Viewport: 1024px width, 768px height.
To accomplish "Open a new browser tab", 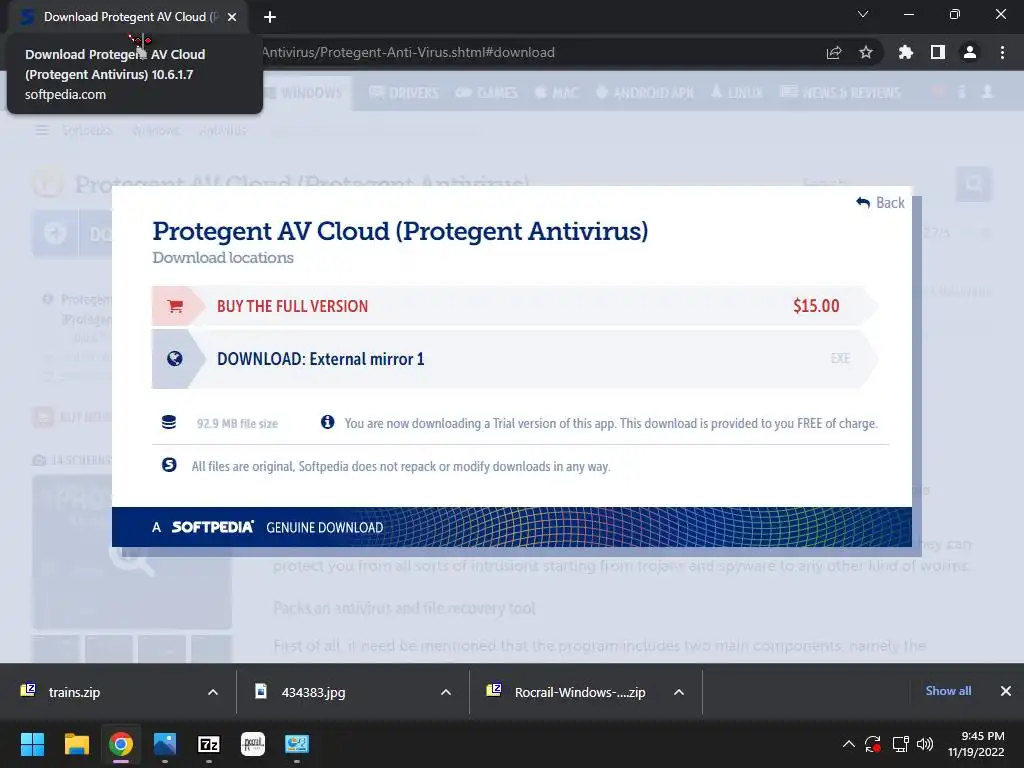I will click(270, 17).
